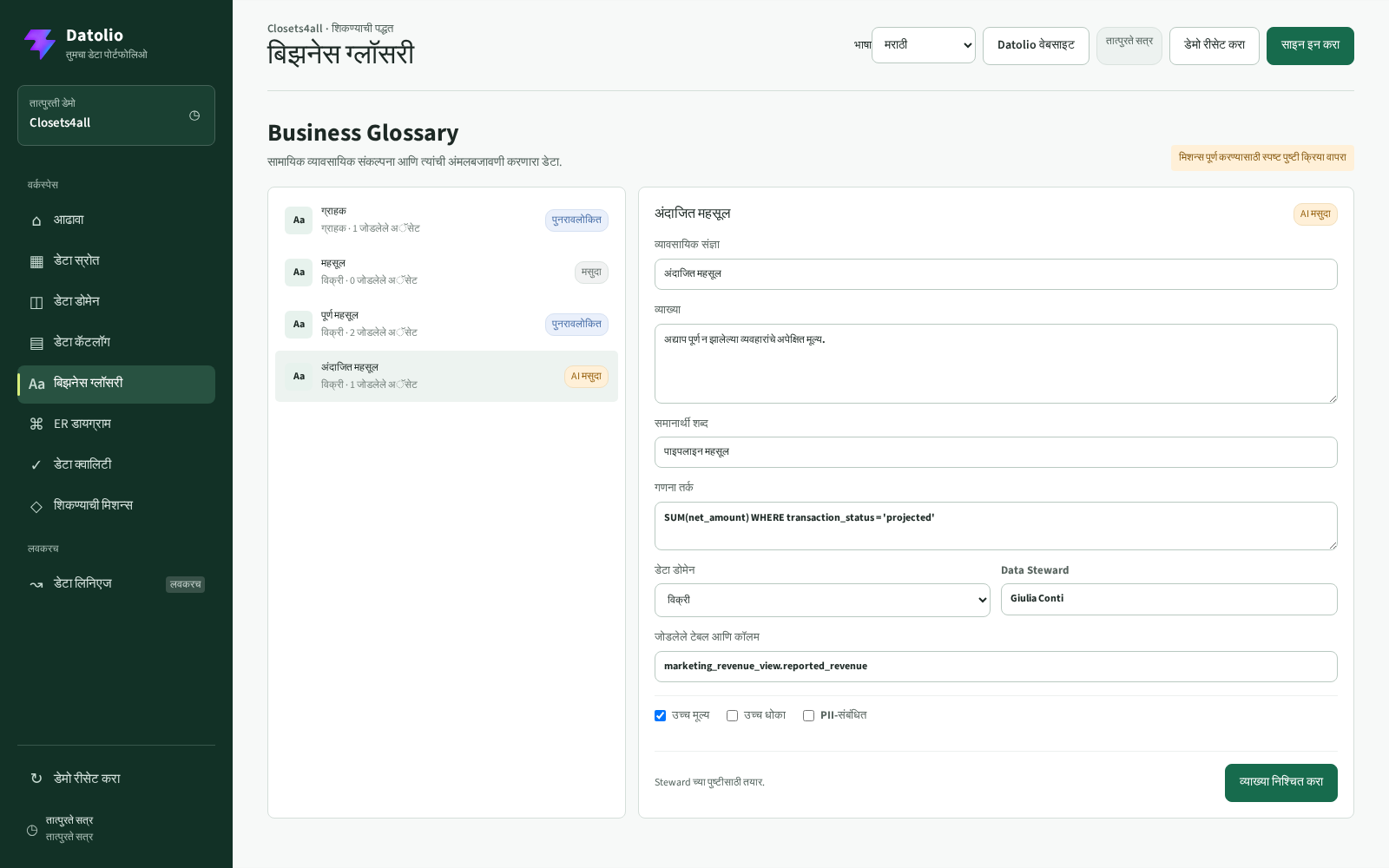This screenshot has width=1389, height=868.
Task: Click the home icon beside आढावा
Action: coord(36,220)
